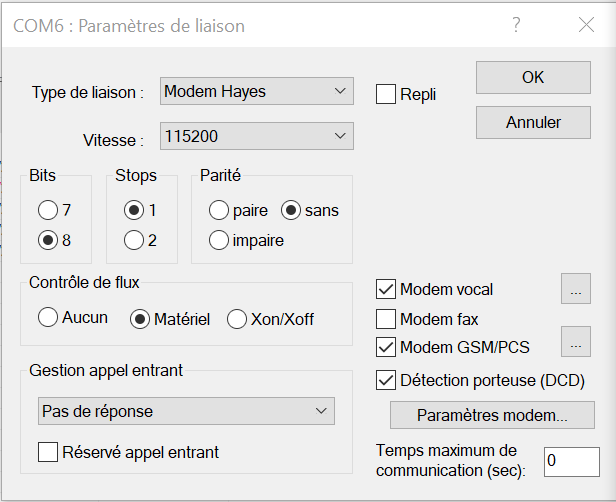This screenshot has width=616, height=502.
Task: Toggle Détection porteuse (DCD) checkbox
Action: (386, 380)
